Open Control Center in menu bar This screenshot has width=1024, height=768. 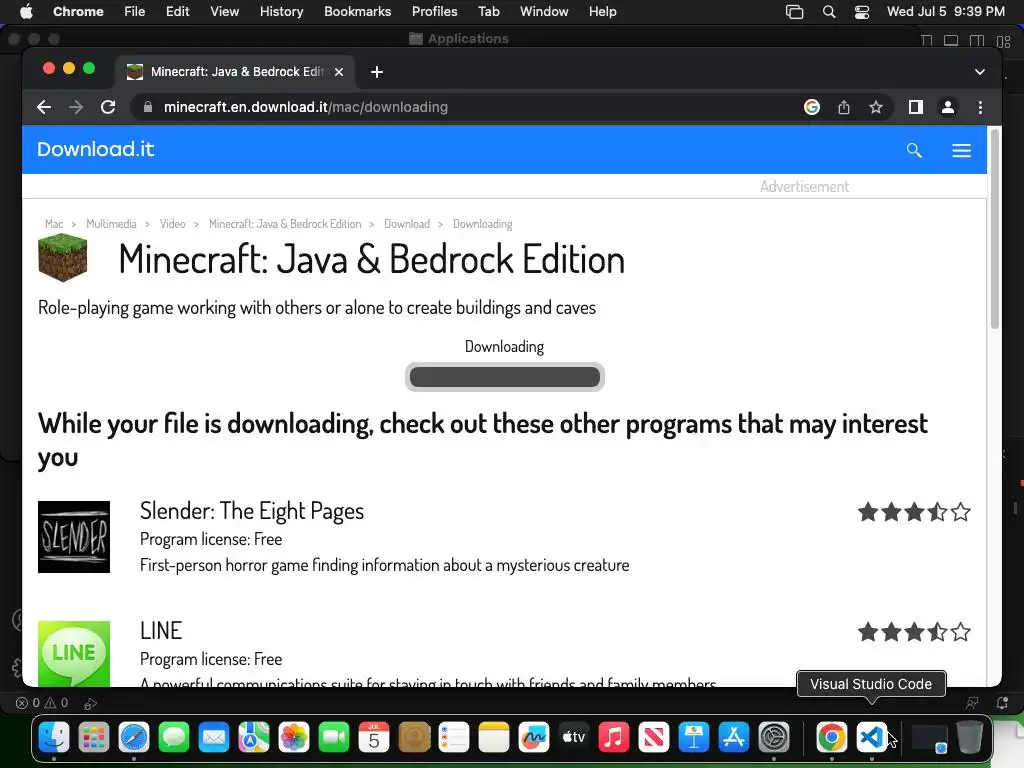[x=862, y=12]
